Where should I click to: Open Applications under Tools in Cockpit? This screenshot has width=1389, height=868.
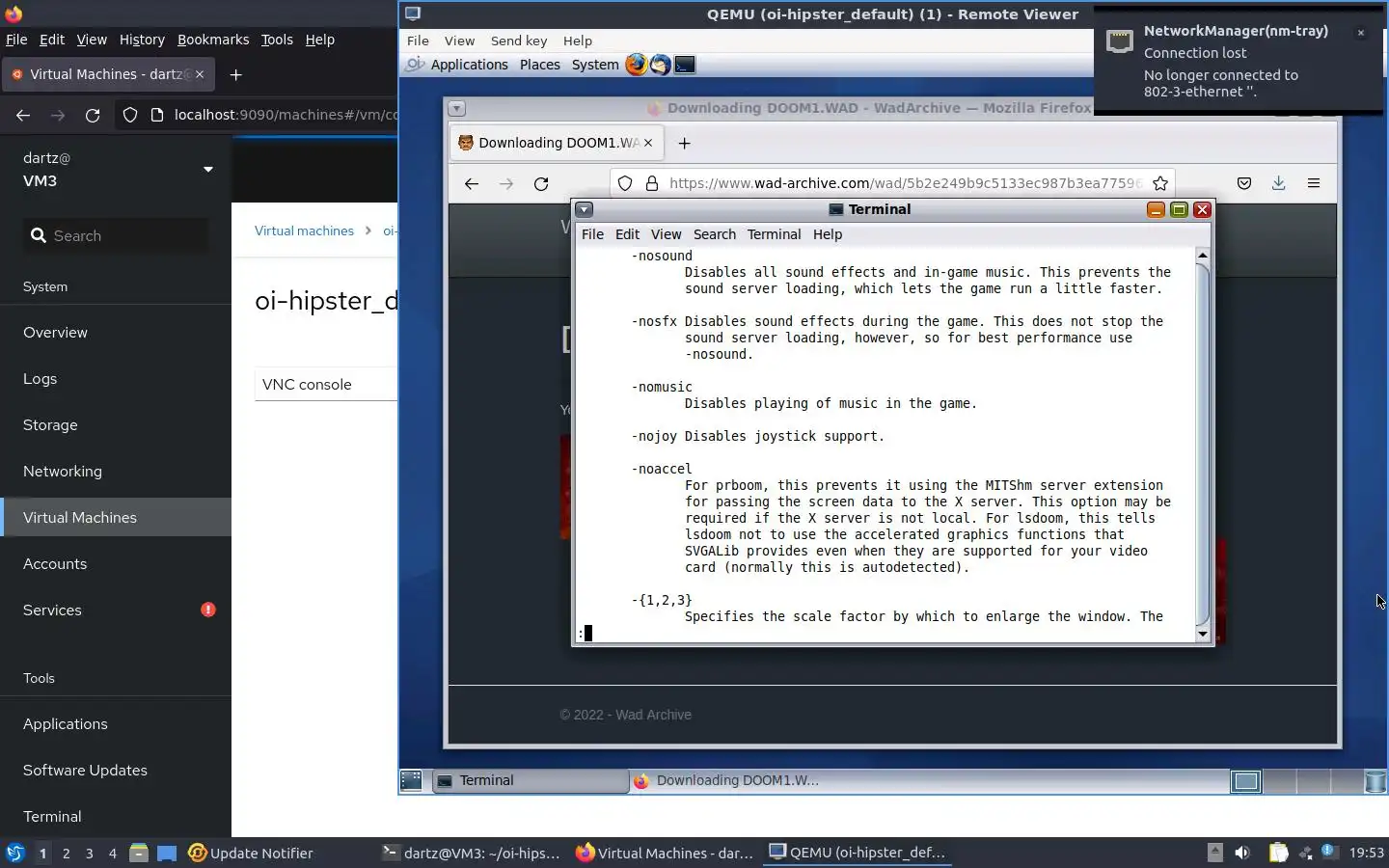tap(116, 723)
